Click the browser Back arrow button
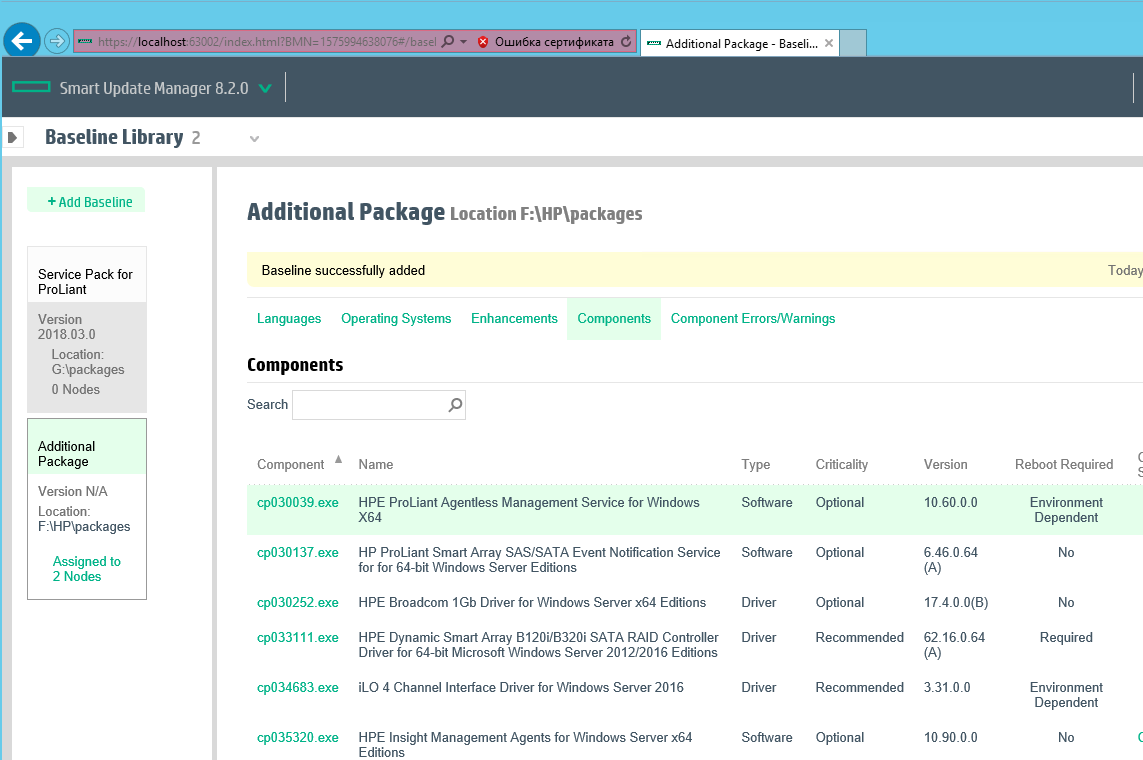The width and height of the screenshot is (1143, 760). 22,41
